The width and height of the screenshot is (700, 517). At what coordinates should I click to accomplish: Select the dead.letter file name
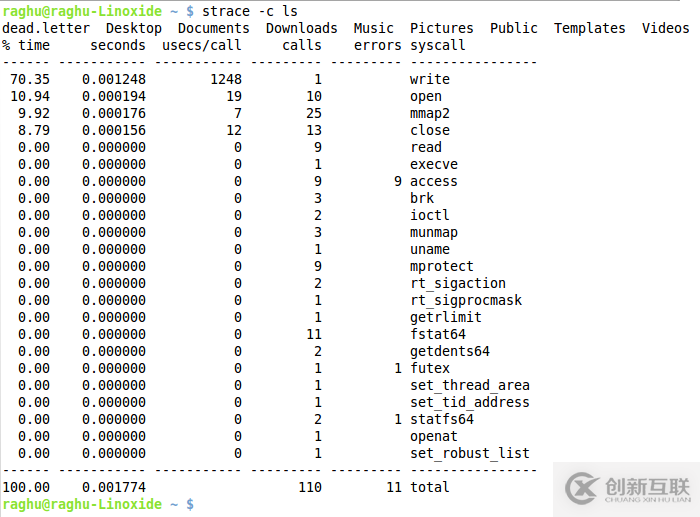pyautogui.click(x=46, y=28)
